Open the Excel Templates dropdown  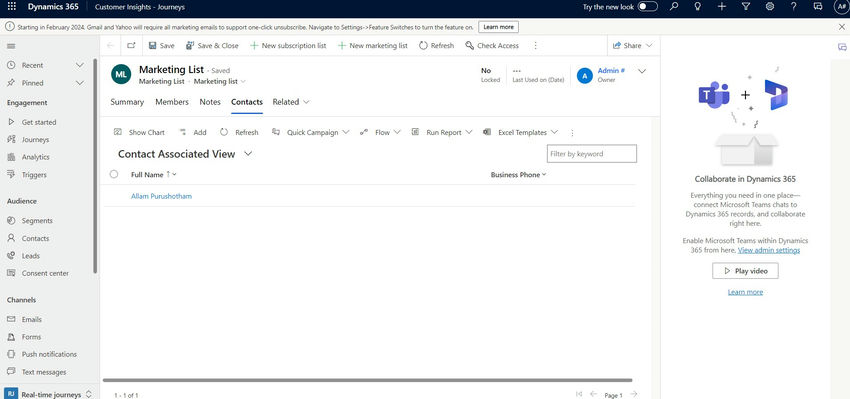click(520, 132)
